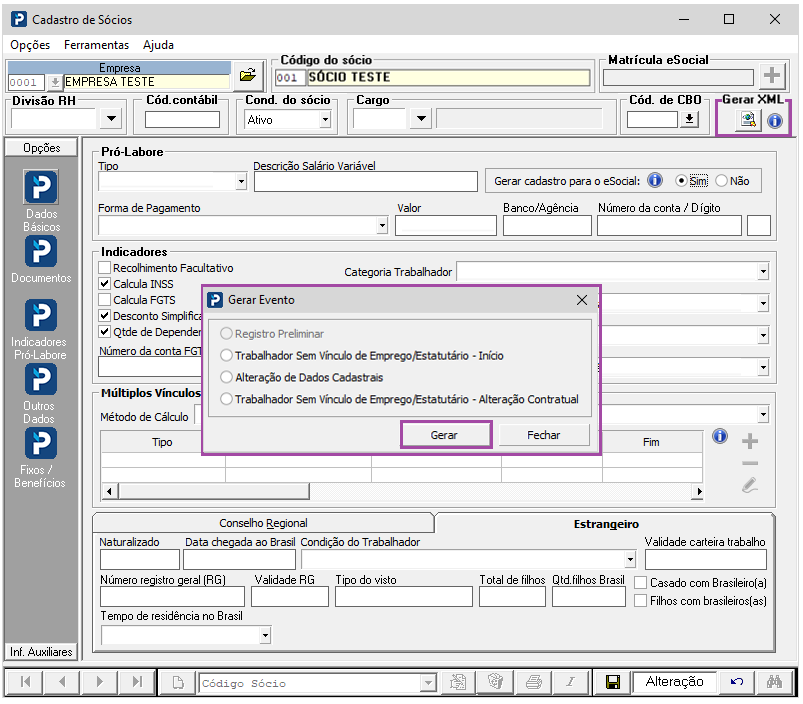Image resolution: width=803 pixels, height=704 pixels.
Task: Open Tempo de residência no Brasil dropdown
Action: click(x=265, y=635)
